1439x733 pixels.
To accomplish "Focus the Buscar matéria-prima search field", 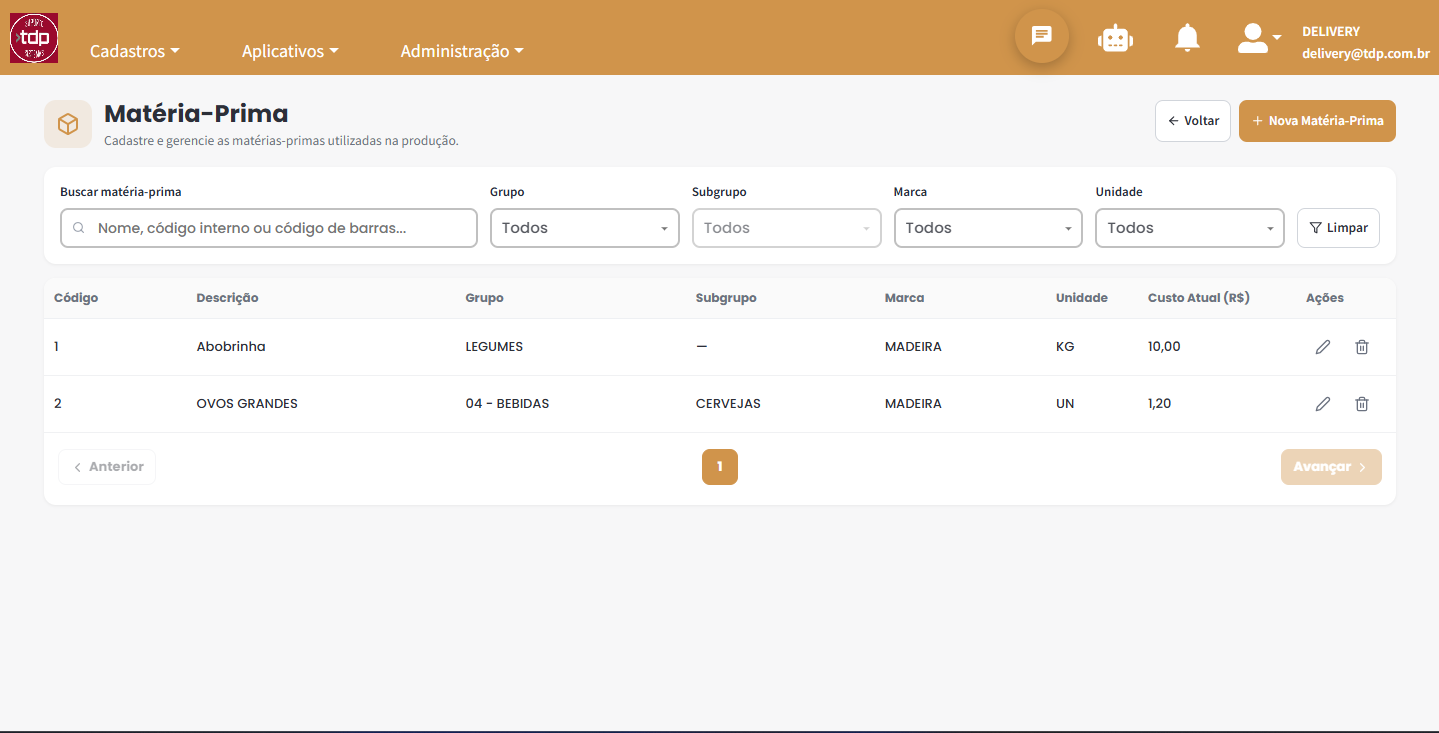I will (x=269, y=228).
